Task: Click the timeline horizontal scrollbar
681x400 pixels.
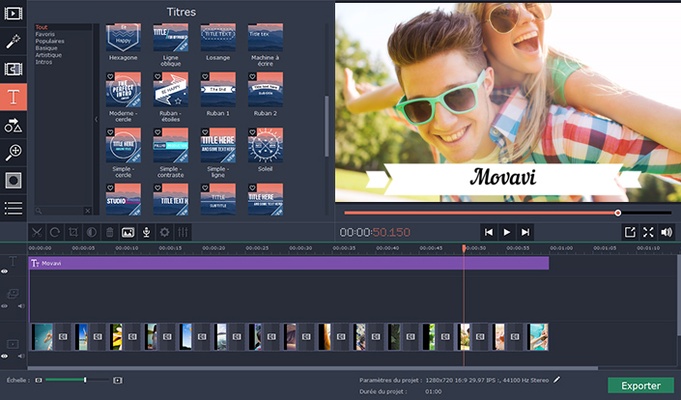Action: [313, 368]
